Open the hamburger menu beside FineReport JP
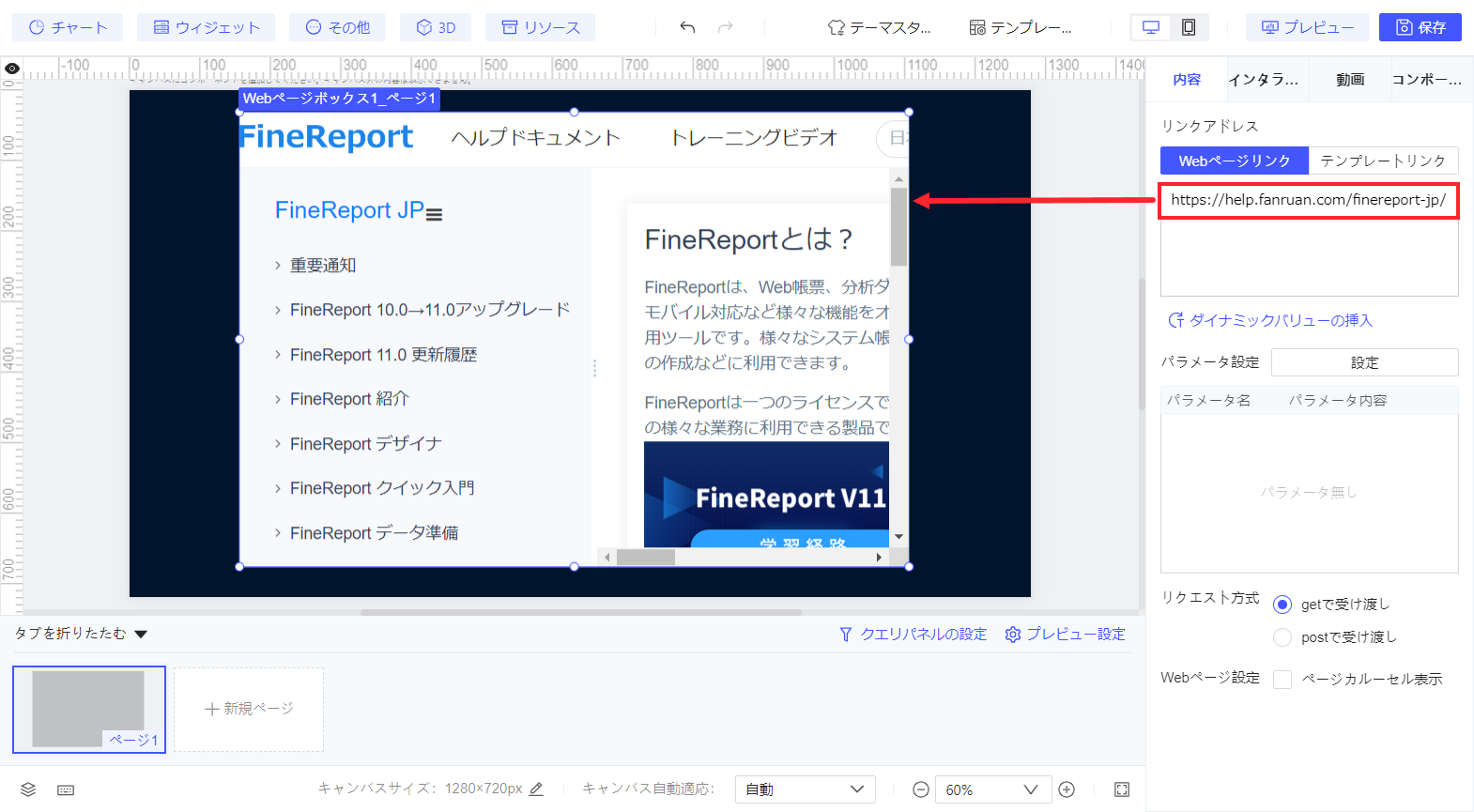Screen dimensions: 1474x812 click(x=434, y=214)
